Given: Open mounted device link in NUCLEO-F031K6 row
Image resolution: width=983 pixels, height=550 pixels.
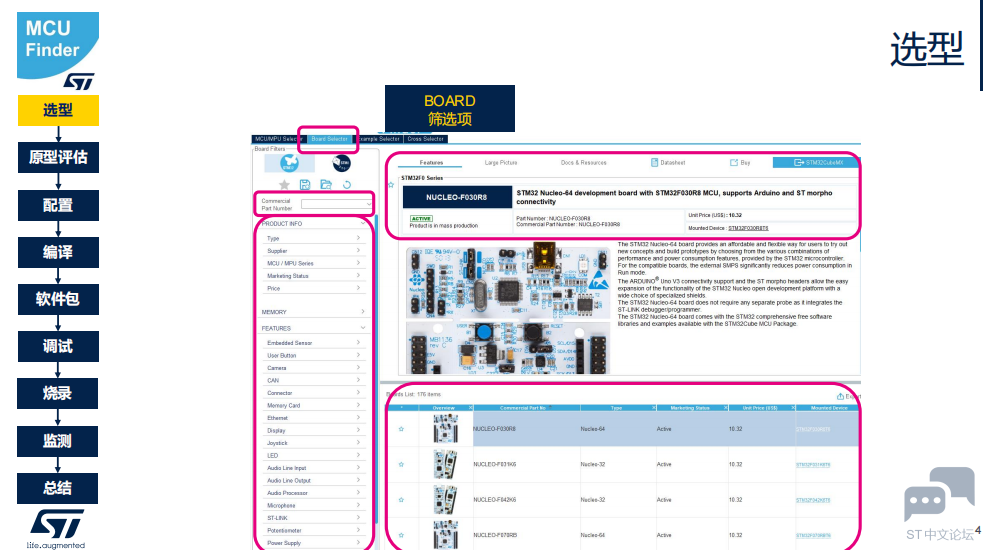Looking at the screenshot, I should click(813, 465).
